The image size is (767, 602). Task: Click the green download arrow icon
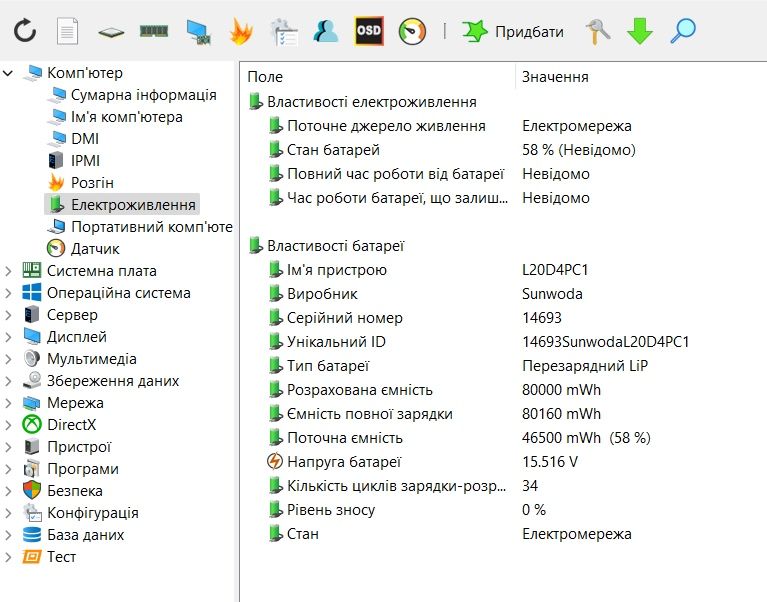640,31
